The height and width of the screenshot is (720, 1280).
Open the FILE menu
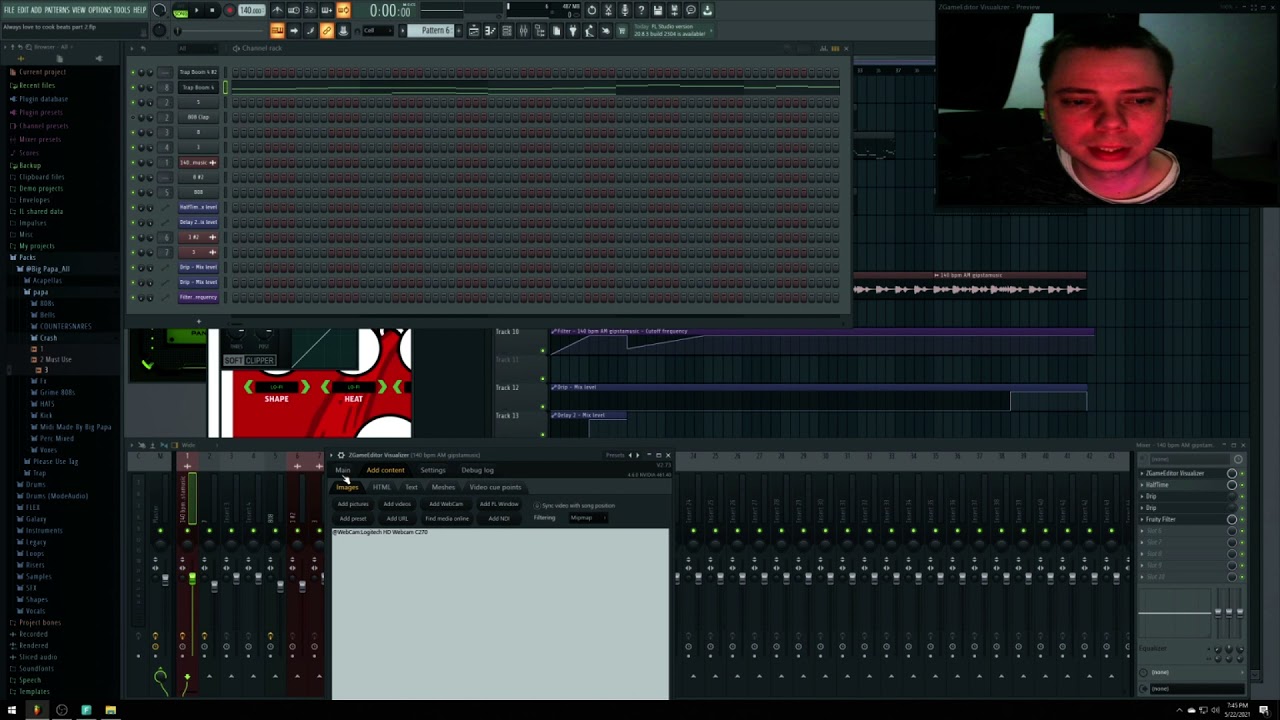[x=9, y=10]
